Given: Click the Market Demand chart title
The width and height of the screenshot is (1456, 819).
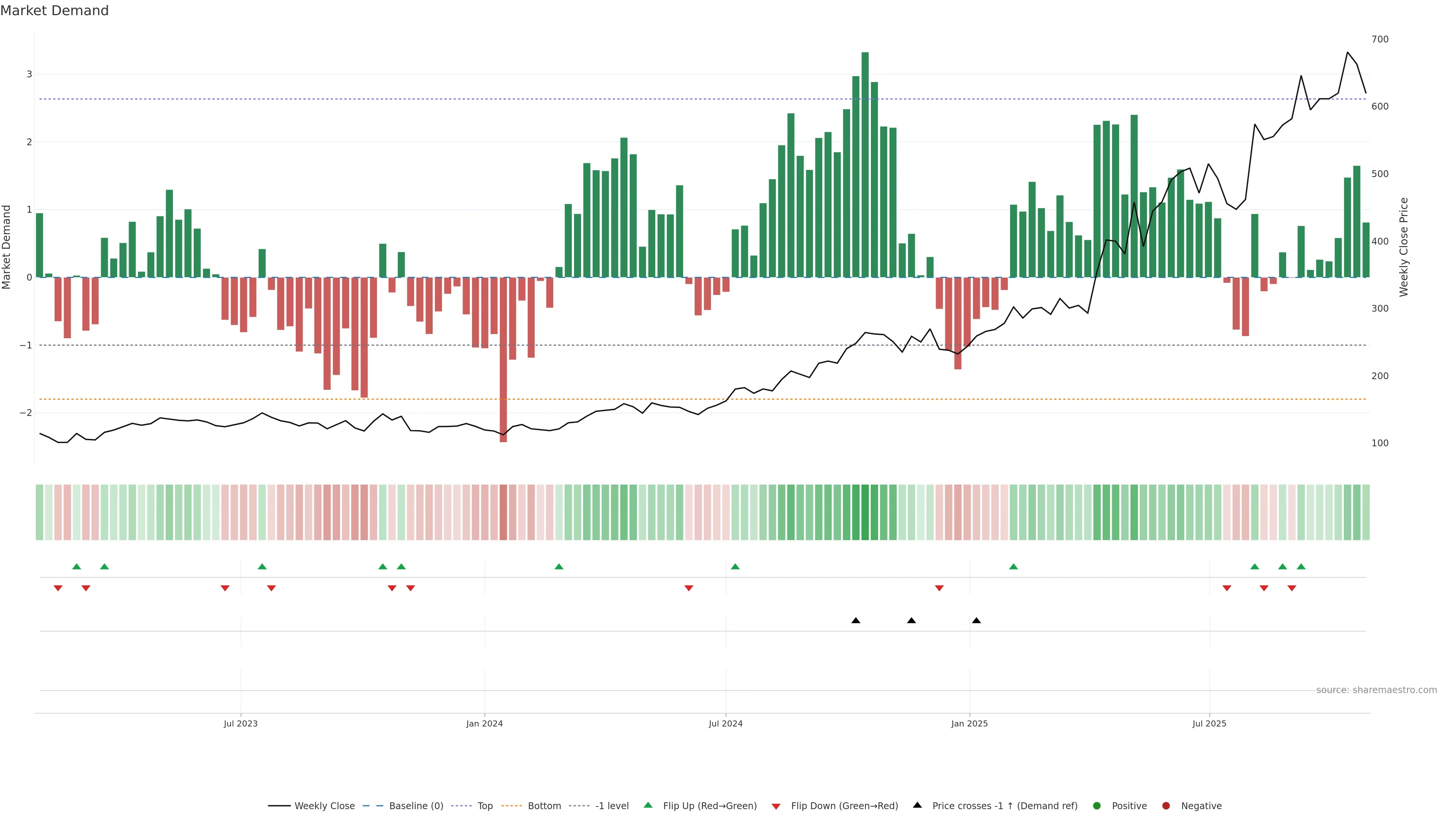Looking at the screenshot, I should [54, 11].
